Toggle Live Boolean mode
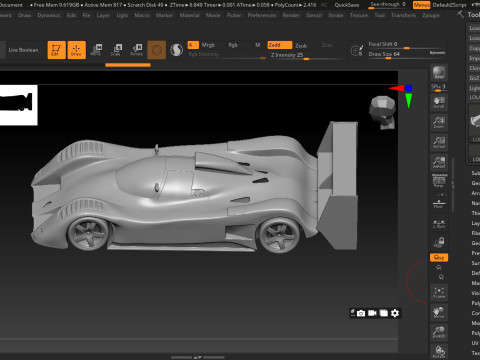The image size is (480, 360). tap(23, 50)
